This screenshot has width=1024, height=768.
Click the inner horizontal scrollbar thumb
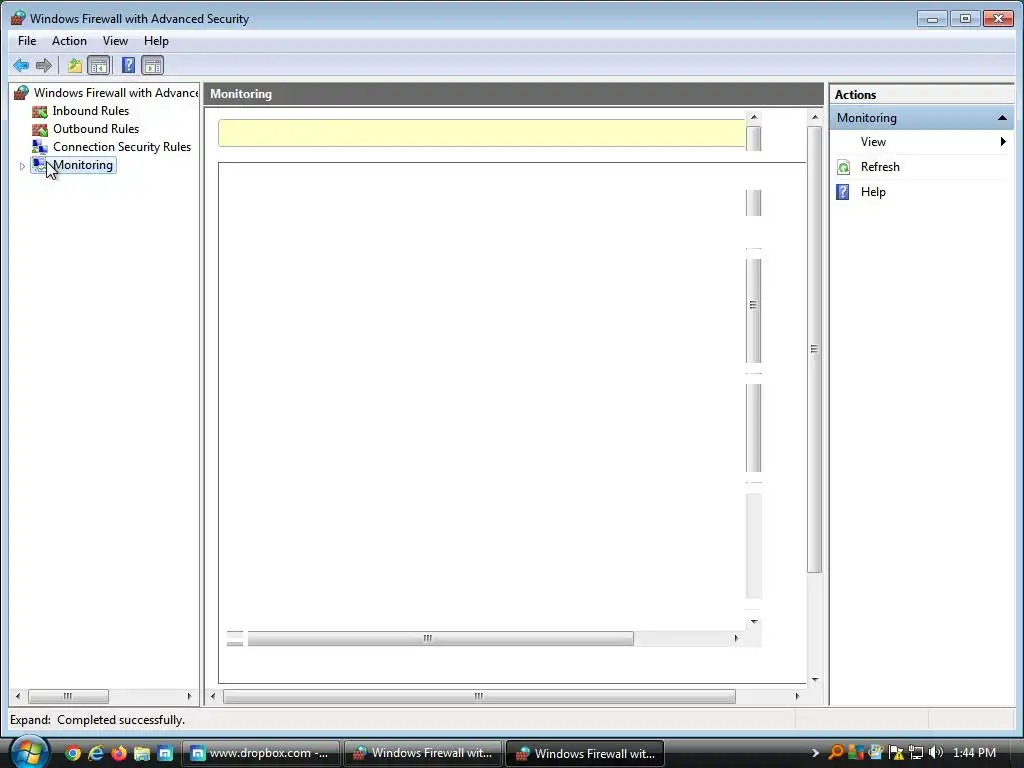[x=440, y=639]
